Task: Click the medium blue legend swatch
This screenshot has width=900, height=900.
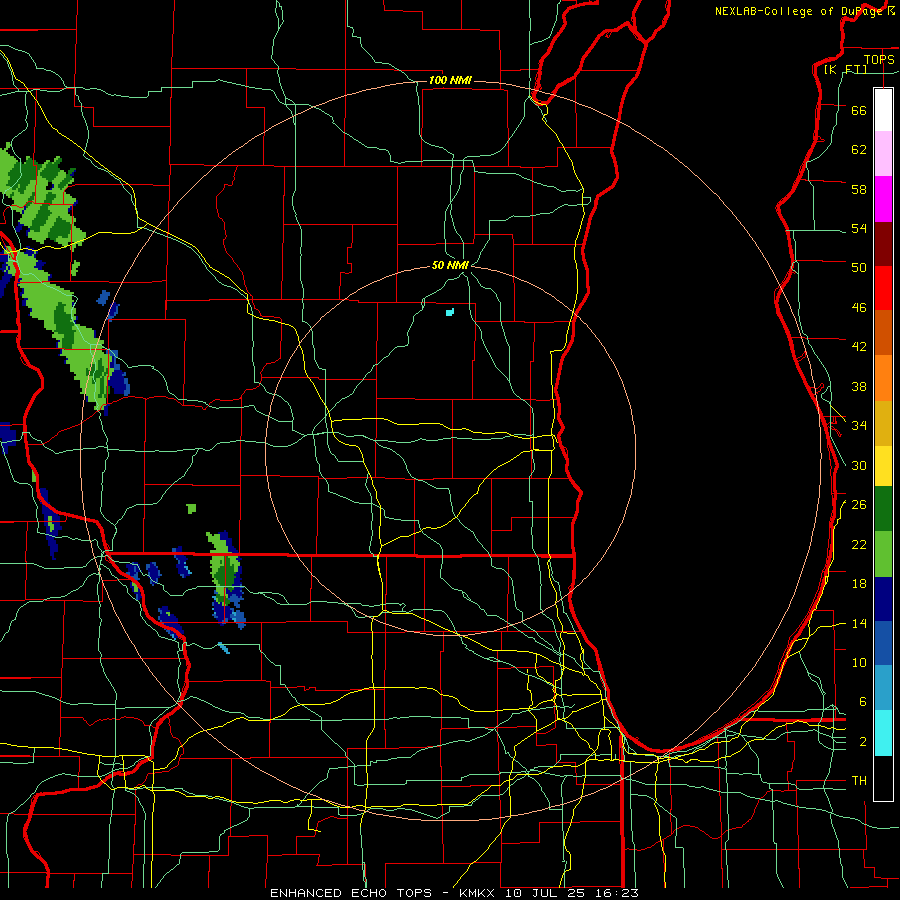Action: tap(883, 643)
